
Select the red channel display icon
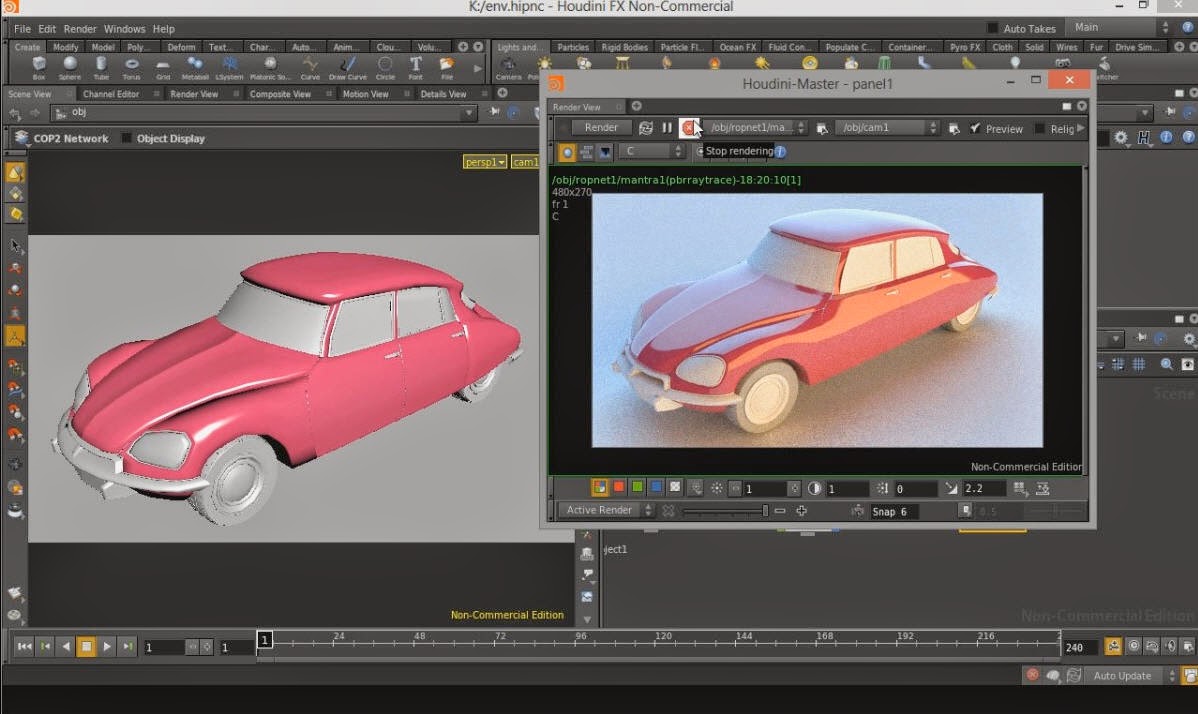coord(618,487)
